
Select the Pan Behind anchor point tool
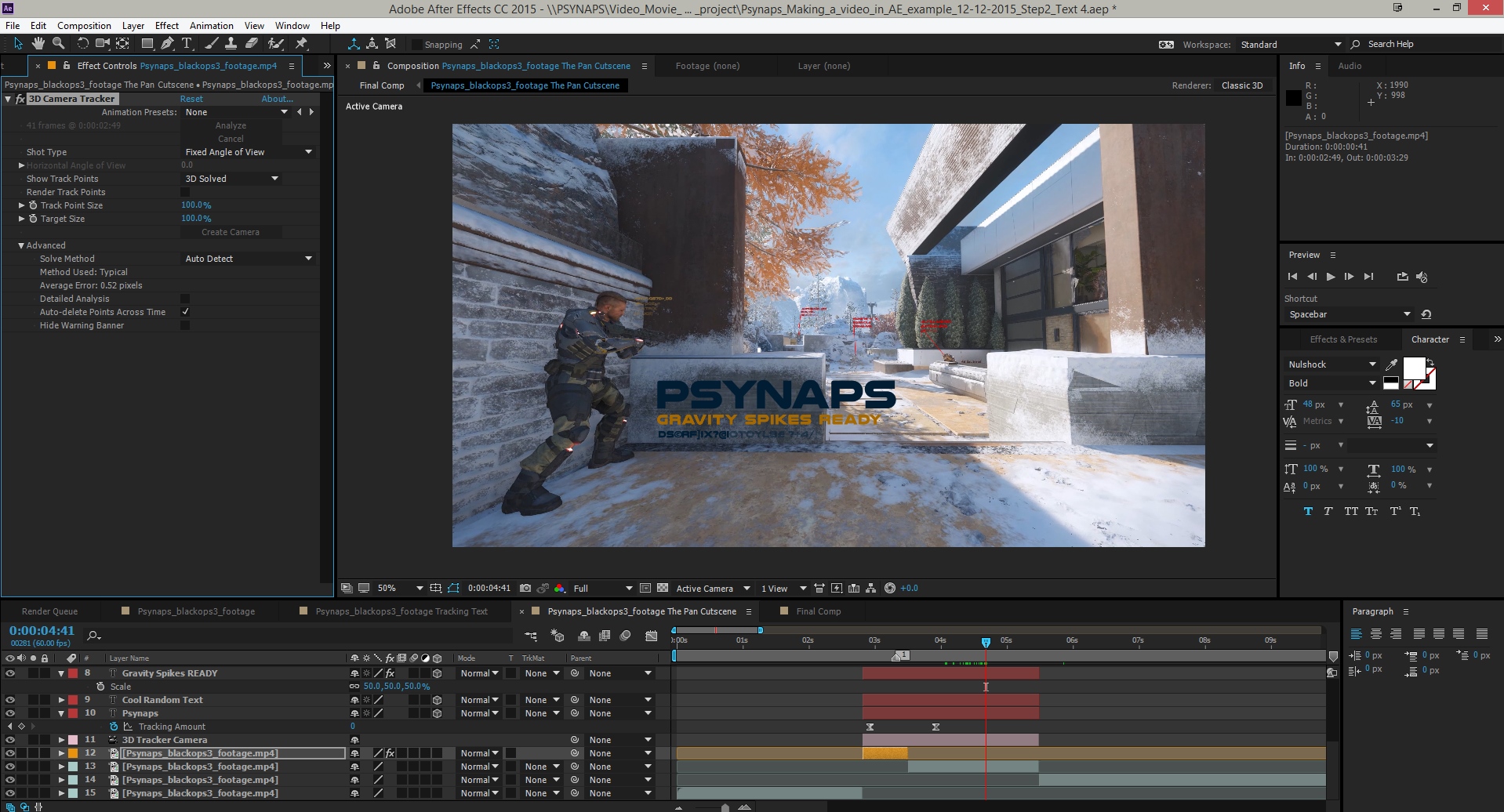pyautogui.click(x=122, y=44)
